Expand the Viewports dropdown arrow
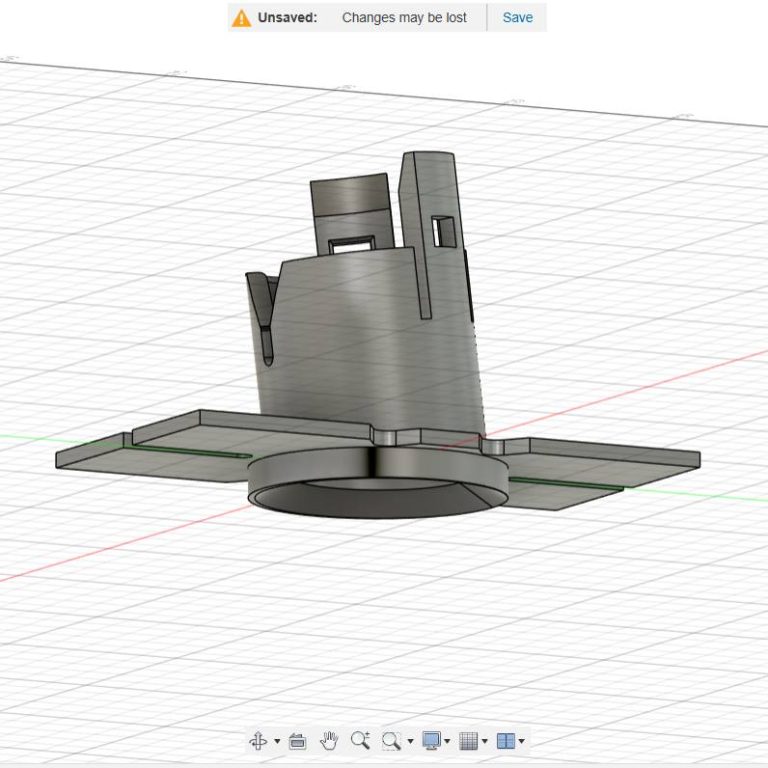The image size is (768, 768). [x=521, y=742]
